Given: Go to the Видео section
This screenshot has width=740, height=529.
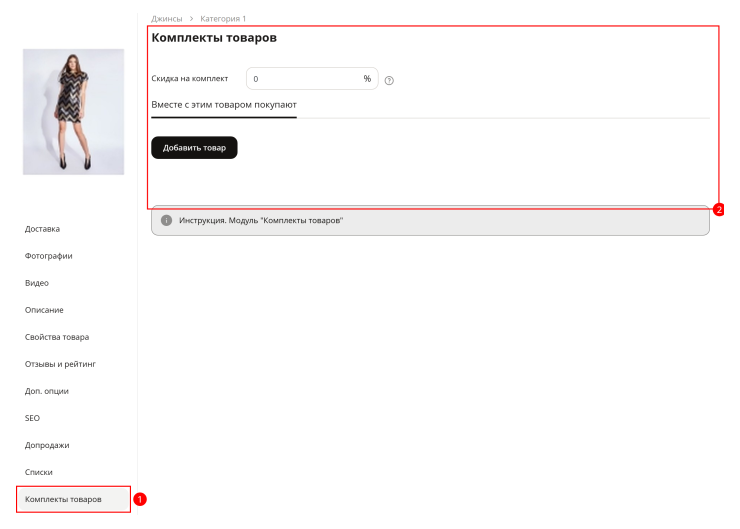Looking at the screenshot, I should click(37, 283).
